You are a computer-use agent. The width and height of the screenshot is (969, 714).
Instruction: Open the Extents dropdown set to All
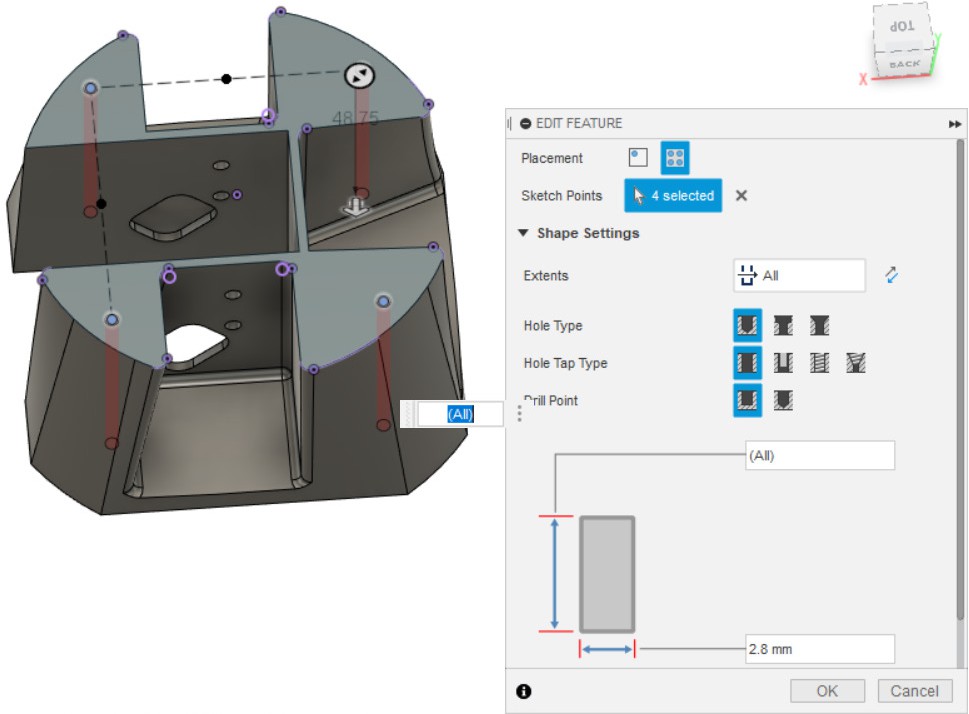pyautogui.click(x=799, y=275)
